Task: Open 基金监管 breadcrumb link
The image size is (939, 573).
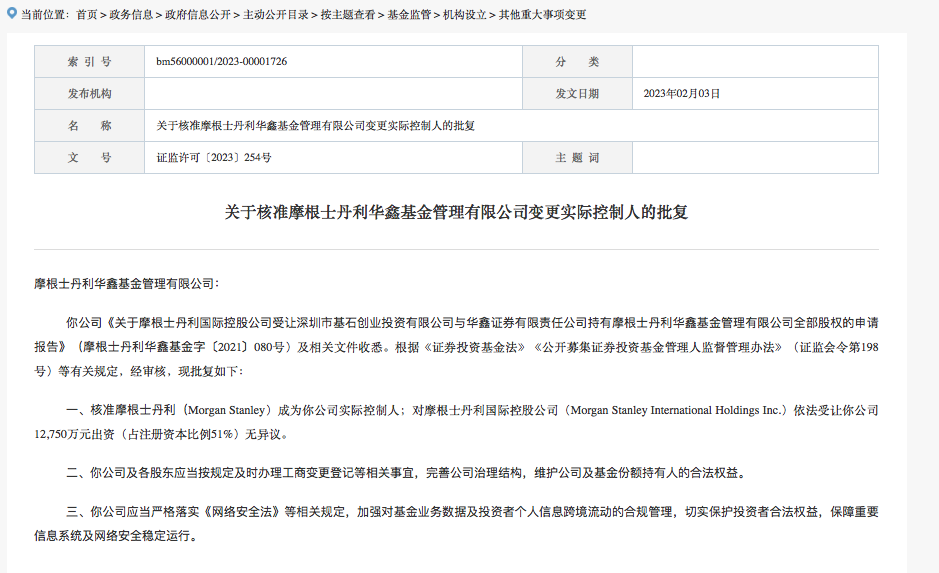Action: coord(409,14)
